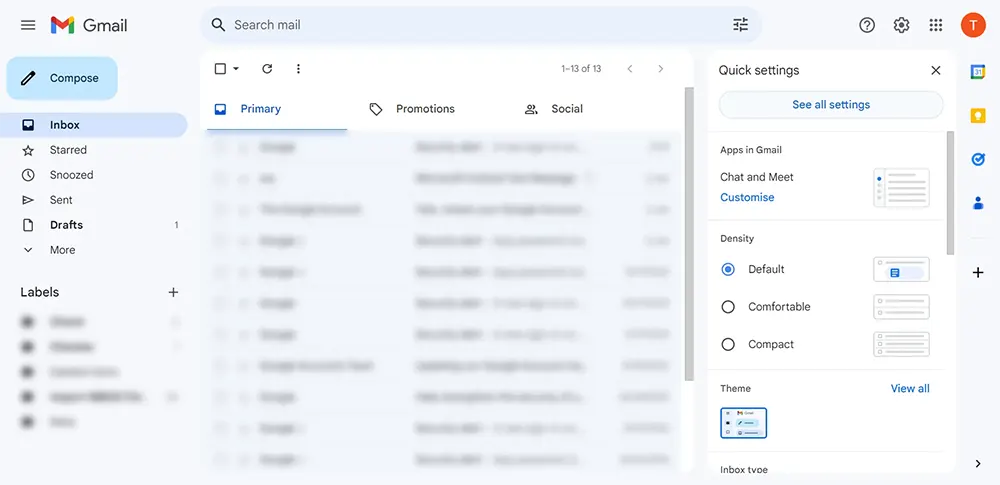1000x485 pixels.
Task: Switch to the Promotions tab
Action: (x=424, y=109)
